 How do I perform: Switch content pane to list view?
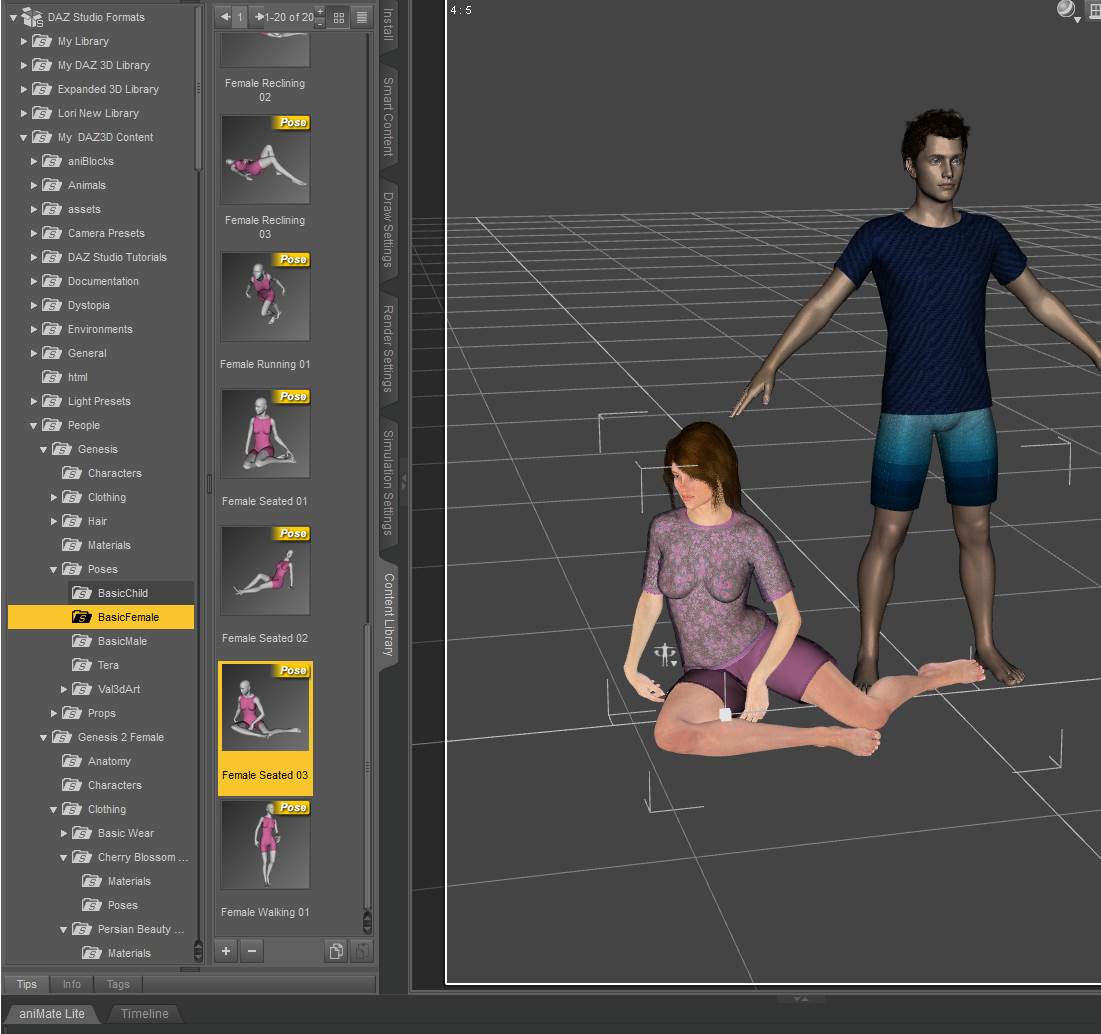(x=362, y=18)
